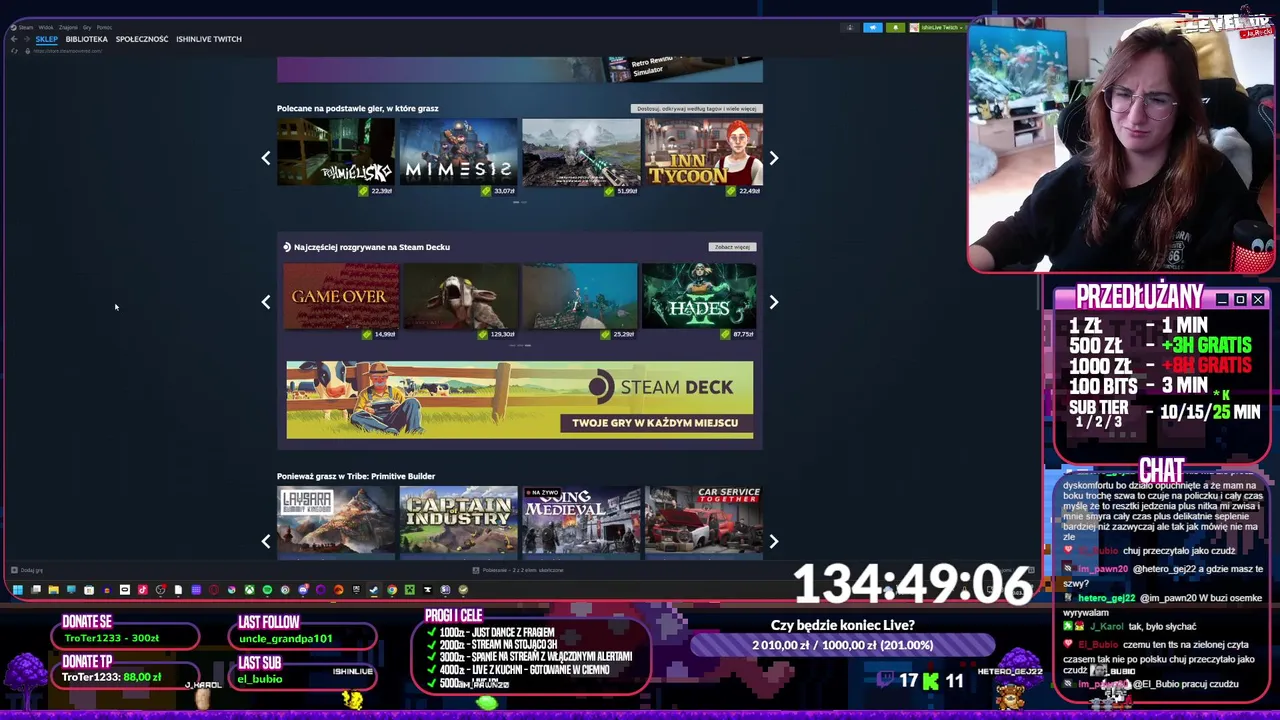Image resolution: width=1280 pixels, height=720 pixels.
Task: Open the Car Service Together thumbnail
Action: click(703, 520)
